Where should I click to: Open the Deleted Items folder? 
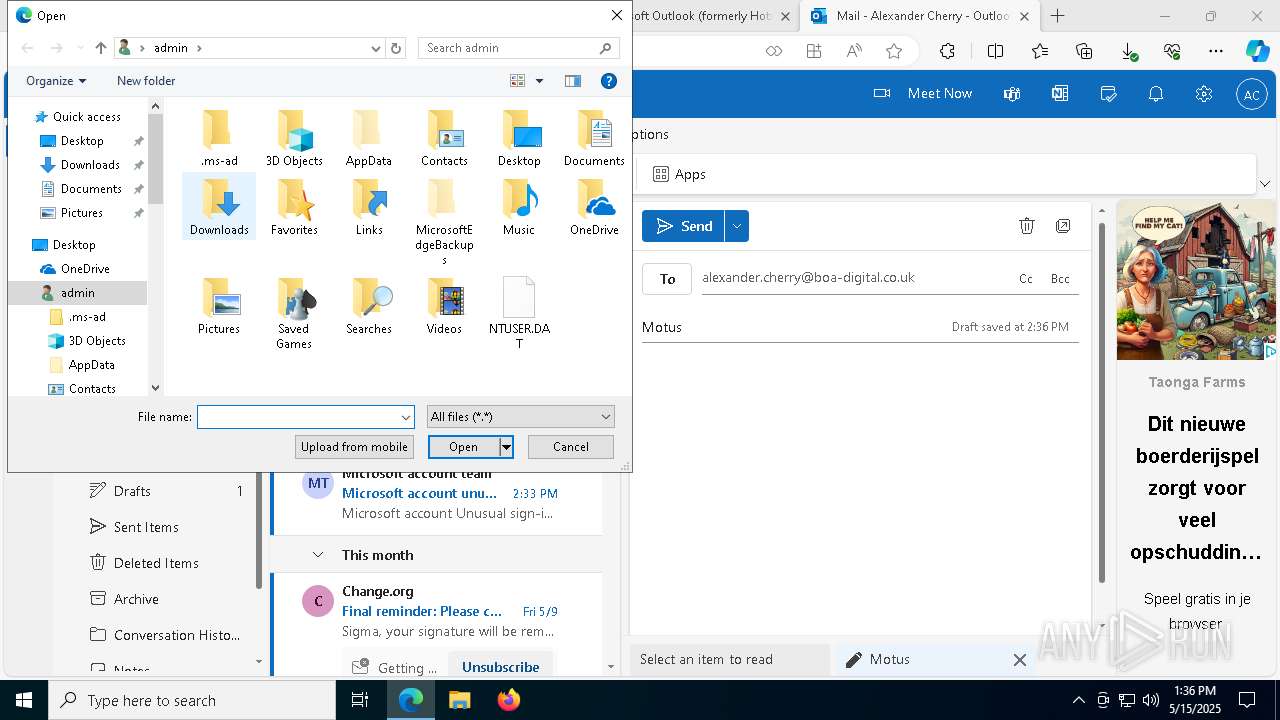(158, 563)
